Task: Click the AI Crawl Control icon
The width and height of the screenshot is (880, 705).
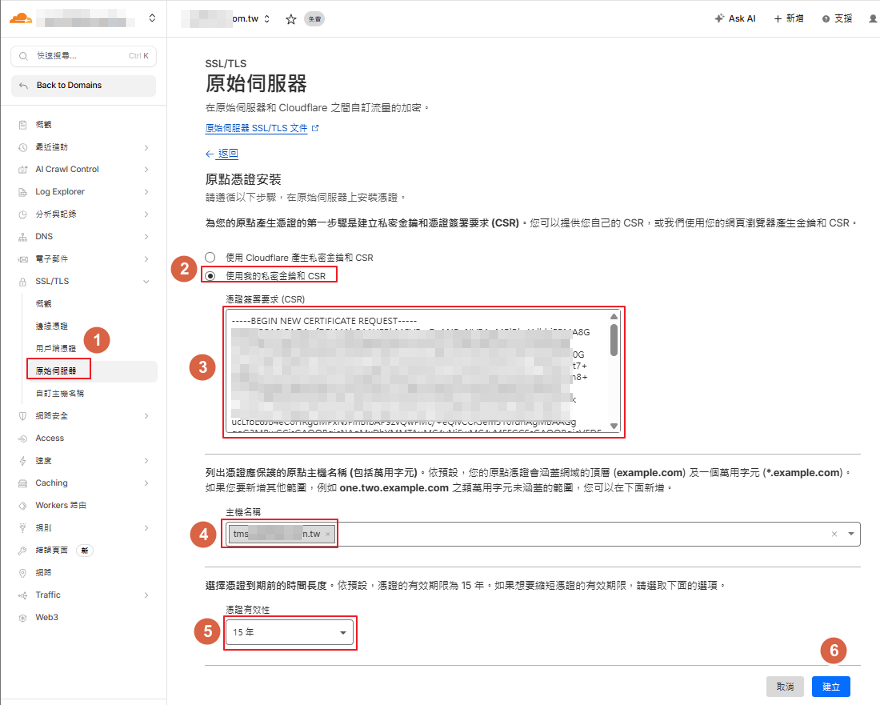Action: 22,170
